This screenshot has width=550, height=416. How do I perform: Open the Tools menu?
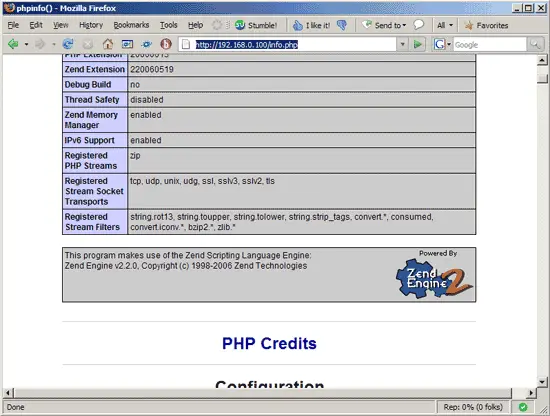[169, 25]
